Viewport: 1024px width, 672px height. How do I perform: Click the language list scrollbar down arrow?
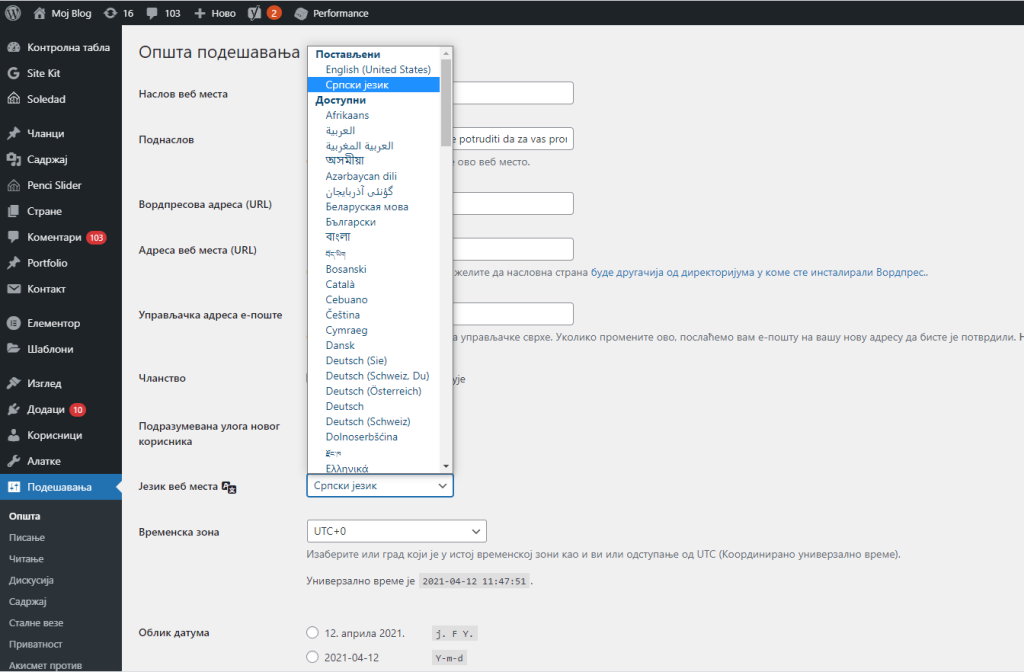(446, 465)
